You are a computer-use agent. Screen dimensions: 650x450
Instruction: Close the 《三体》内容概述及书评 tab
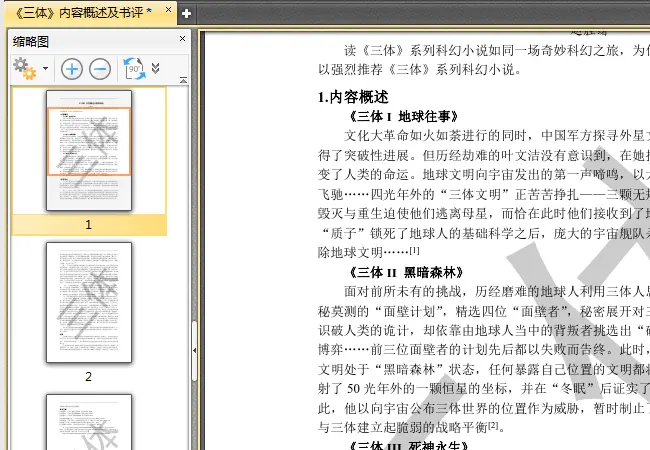[x=168, y=10]
